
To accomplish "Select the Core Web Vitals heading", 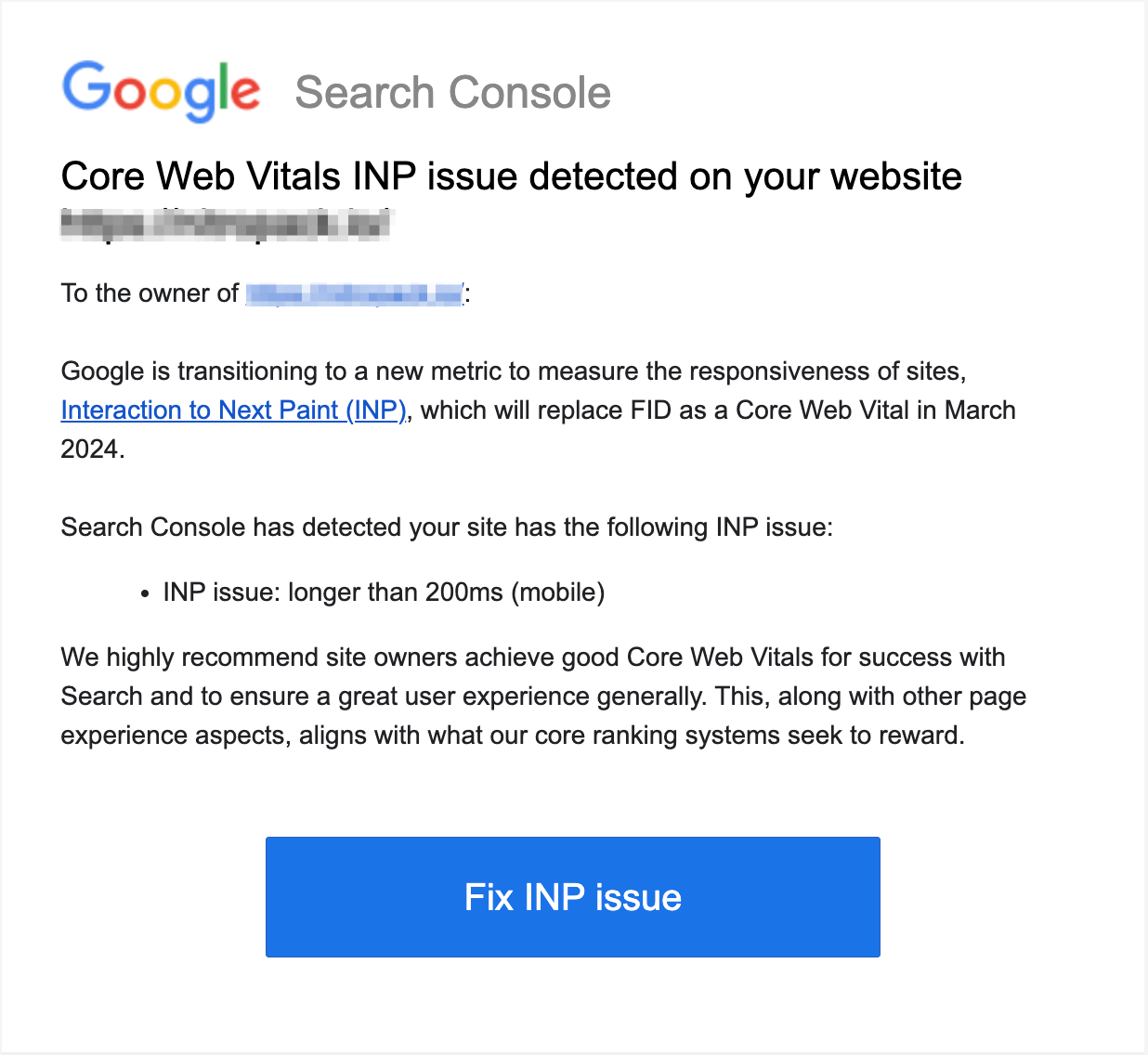I will (511, 176).
